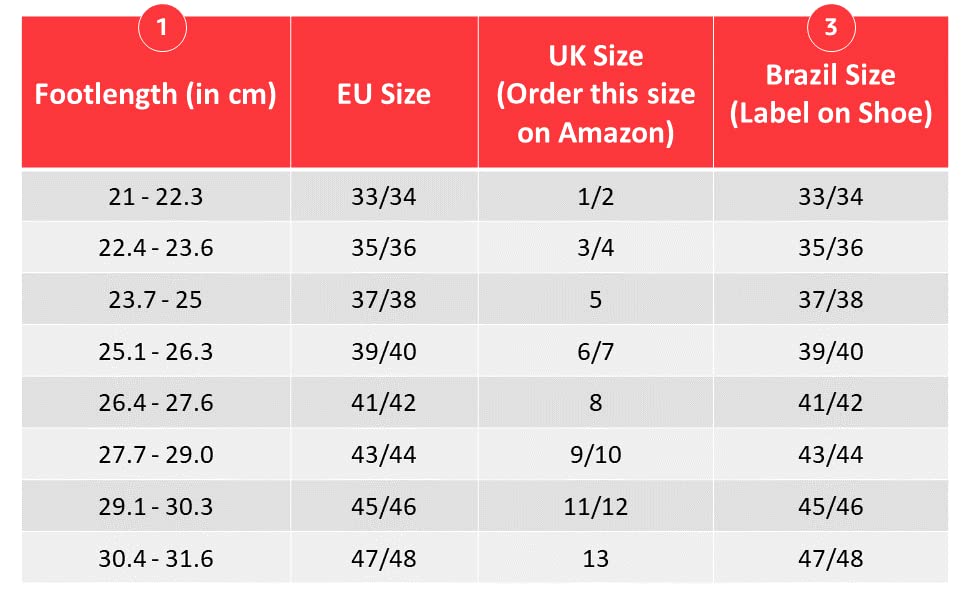Click the 30.4 - 31.6 footlength cell
The height and width of the screenshot is (600, 970).
click(156, 559)
